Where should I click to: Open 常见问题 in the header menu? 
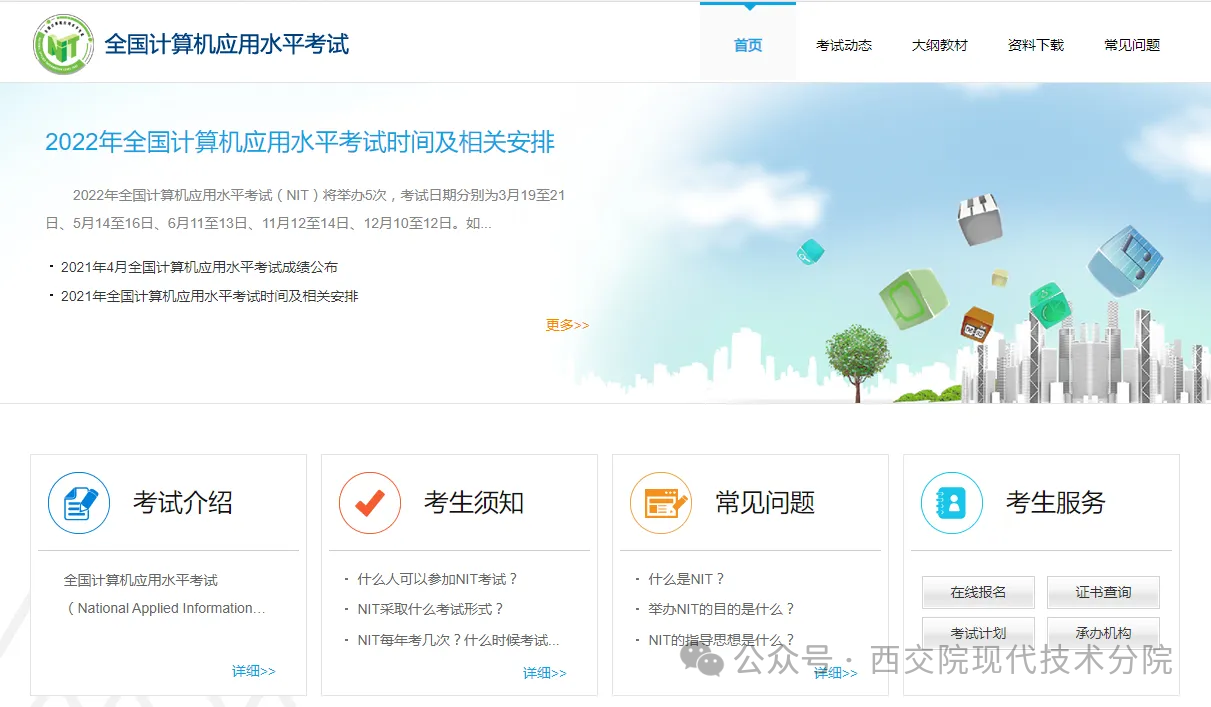pos(1132,45)
